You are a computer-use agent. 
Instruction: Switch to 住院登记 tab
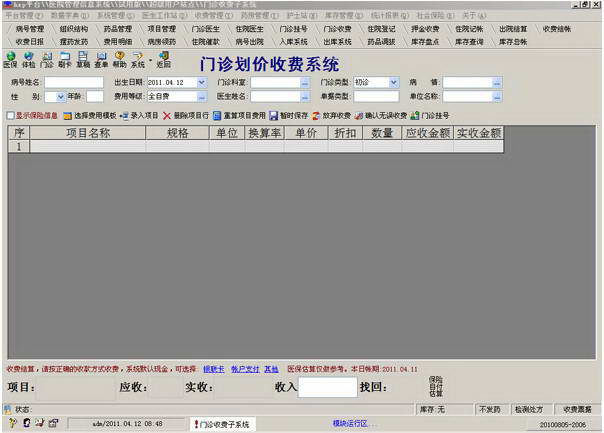pos(381,29)
